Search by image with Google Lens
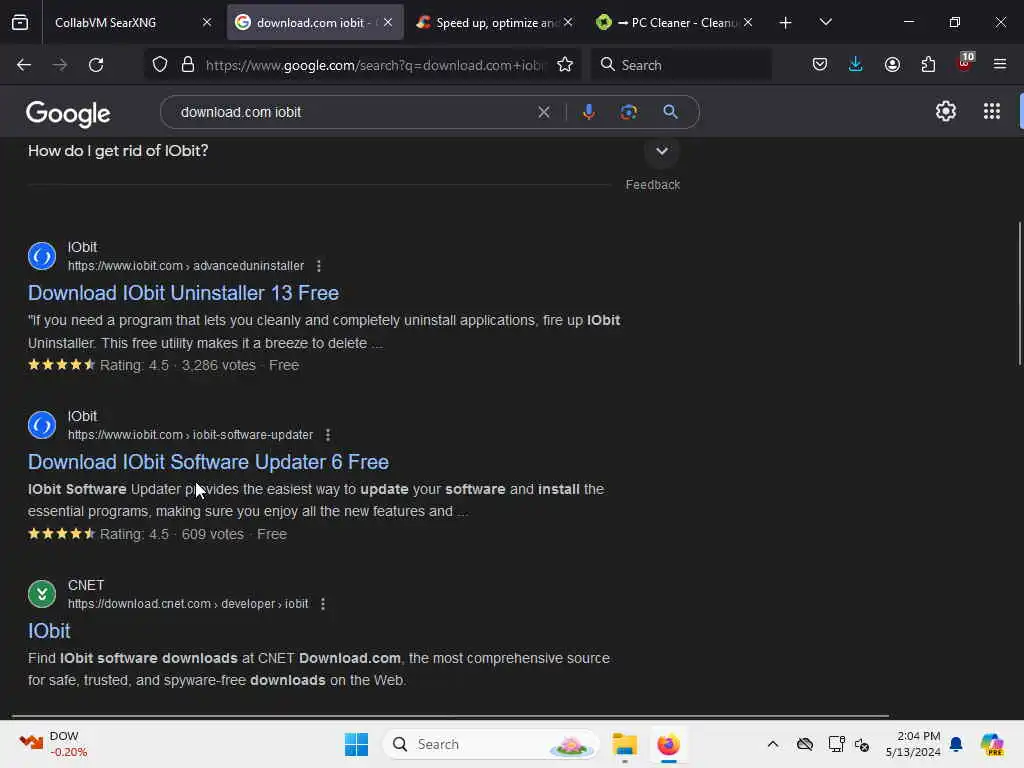 click(628, 112)
